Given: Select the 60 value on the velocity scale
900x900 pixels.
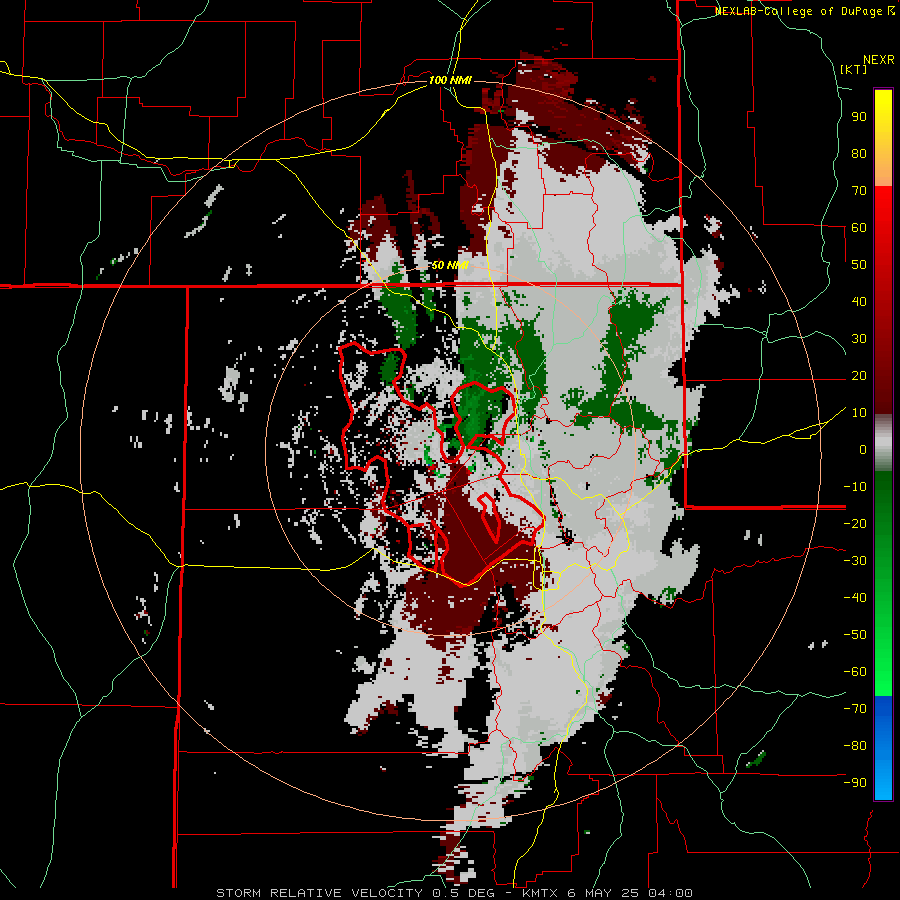Looking at the screenshot, I should (x=859, y=228).
